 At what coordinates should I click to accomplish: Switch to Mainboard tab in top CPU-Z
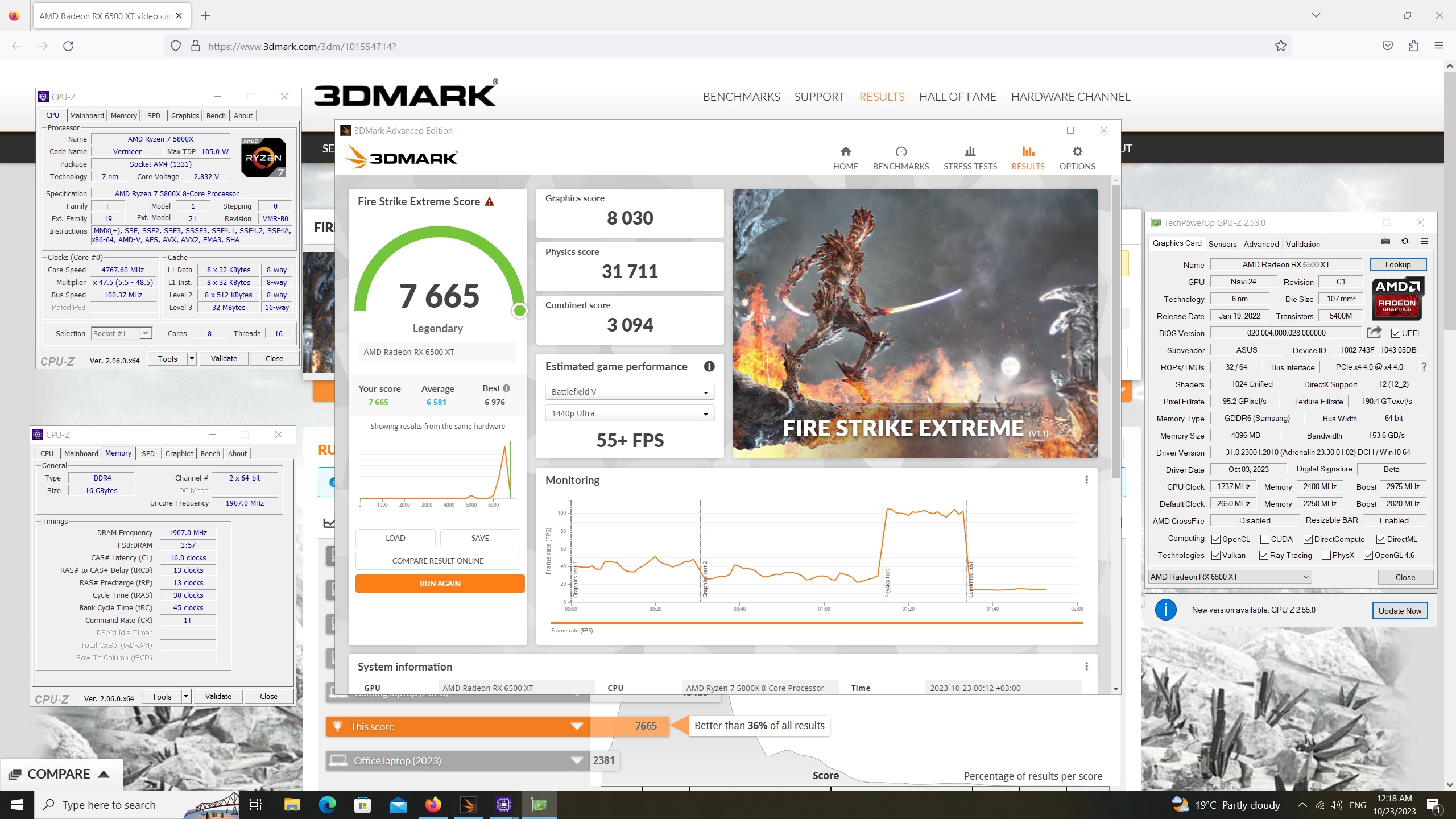pyautogui.click(x=86, y=115)
